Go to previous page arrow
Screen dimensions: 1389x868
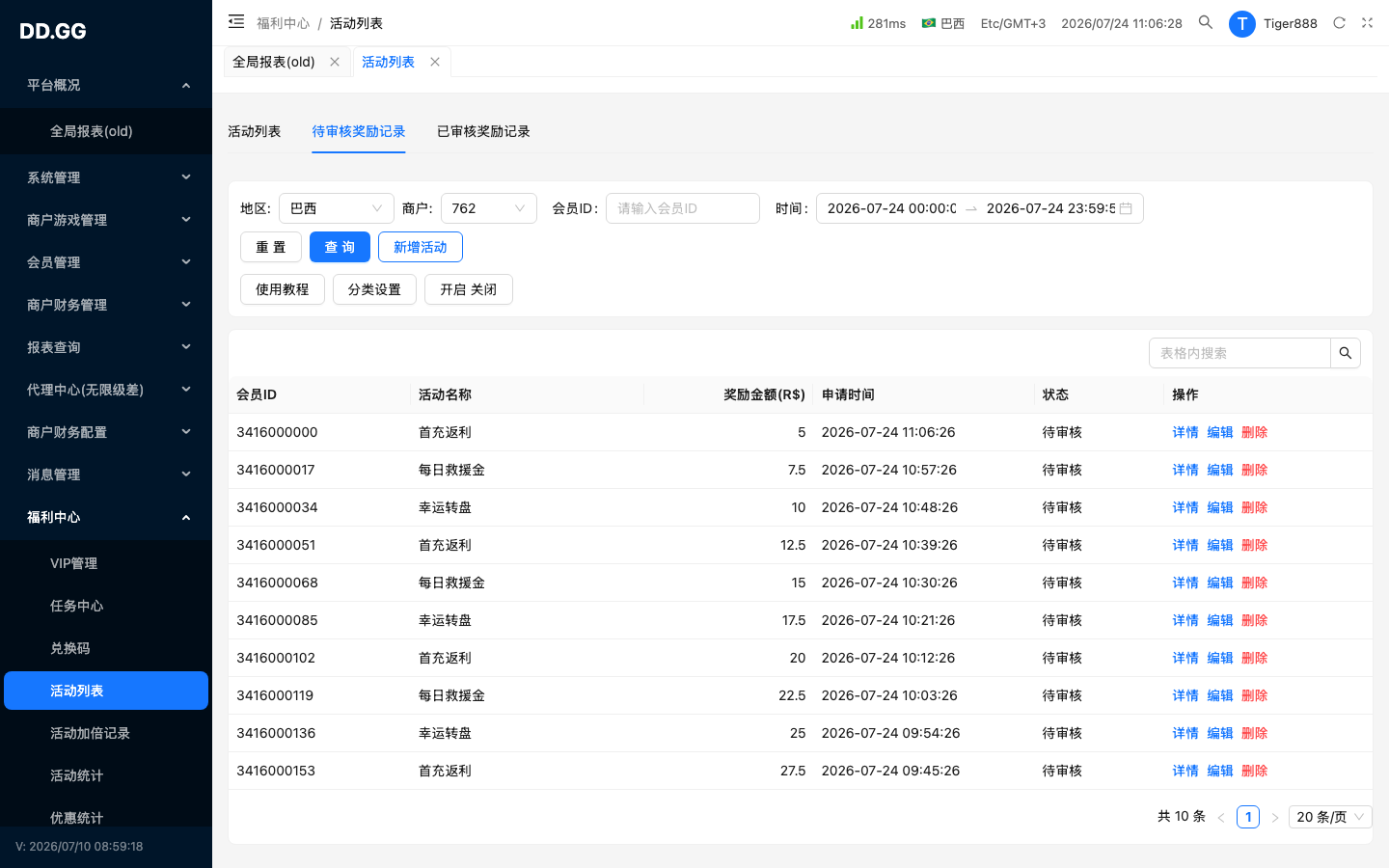(x=1221, y=817)
